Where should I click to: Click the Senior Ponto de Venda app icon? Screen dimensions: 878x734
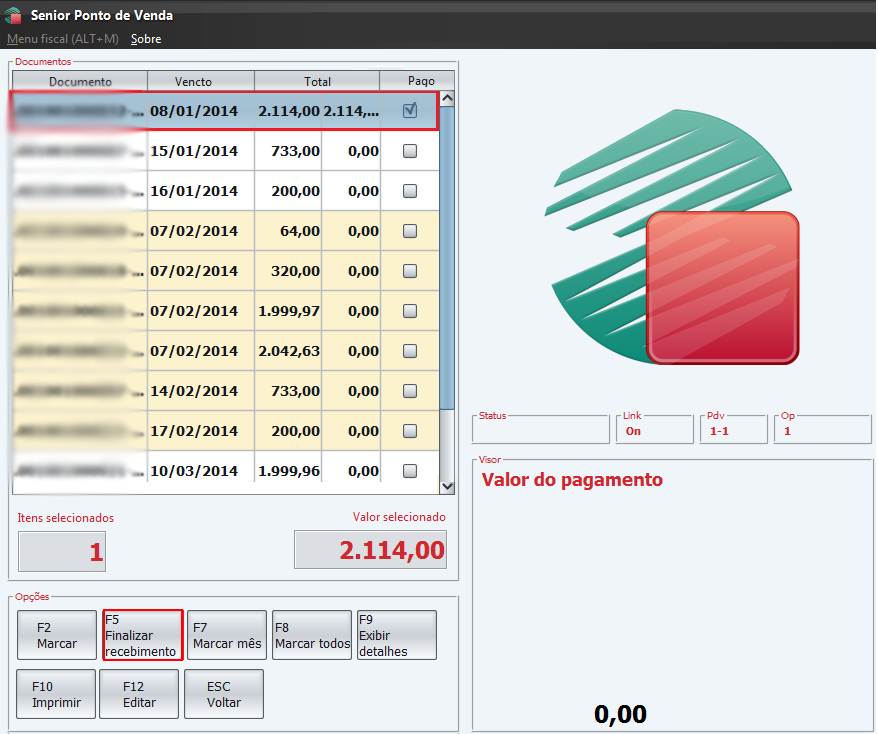pos(12,15)
